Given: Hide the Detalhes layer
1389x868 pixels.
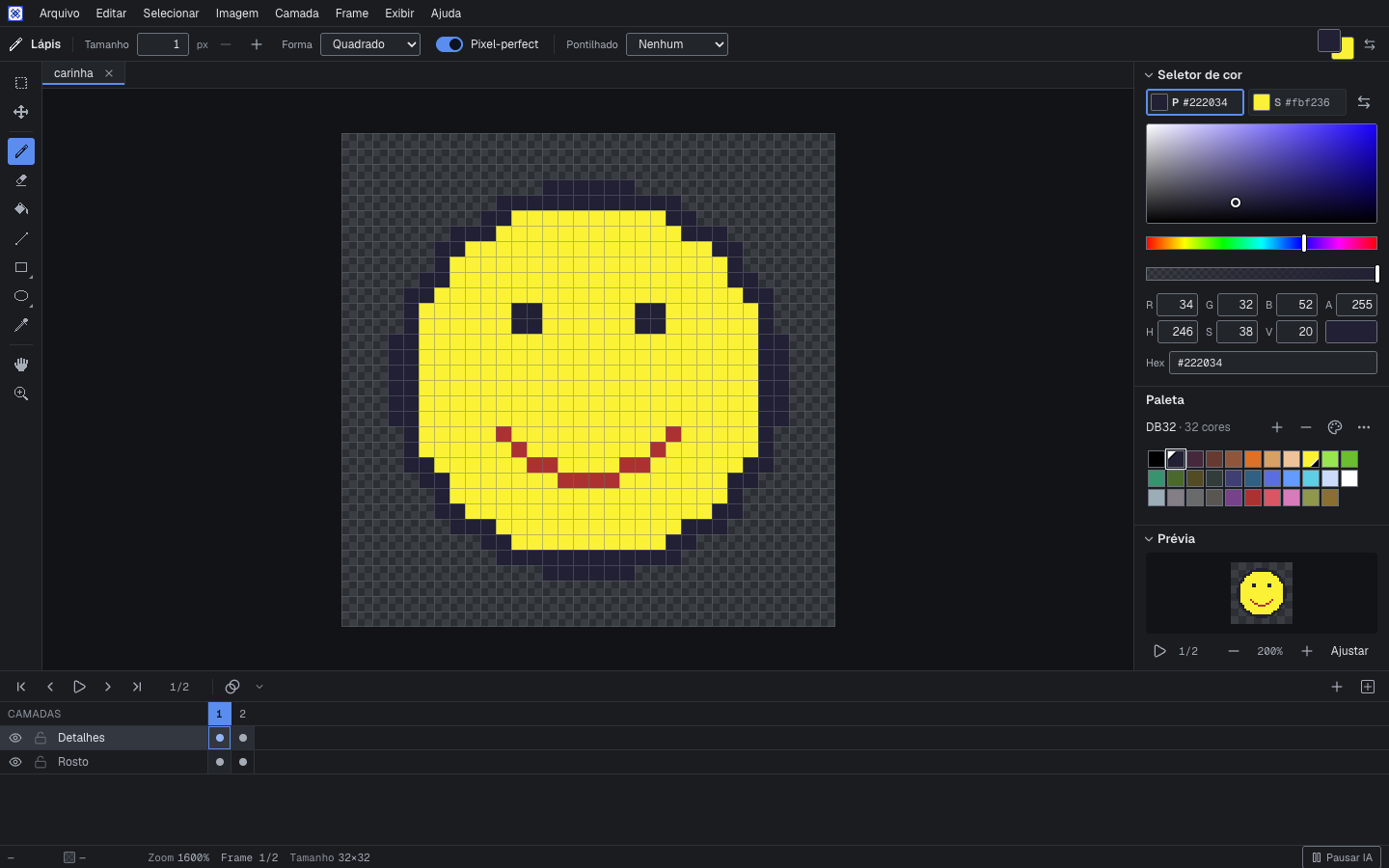Looking at the screenshot, I should click(x=15, y=738).
